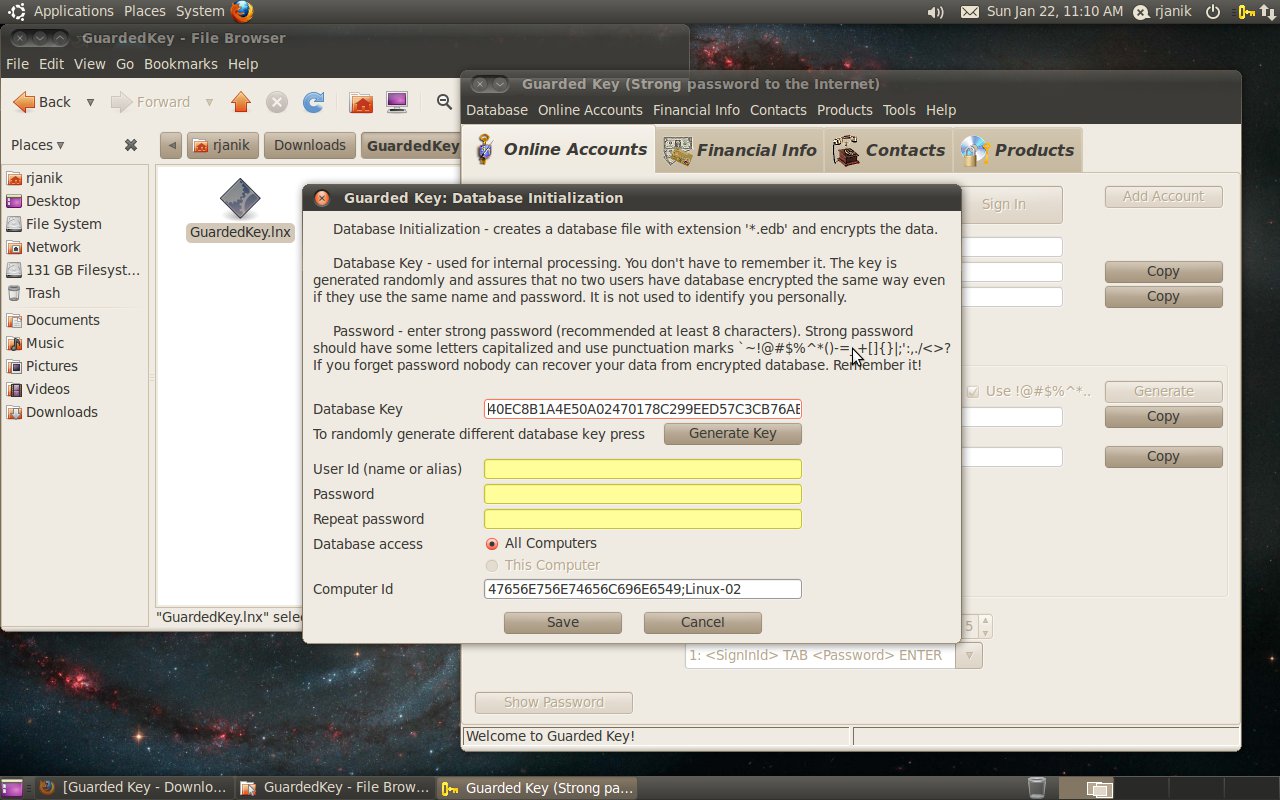Viewport: 1280px width, 800px height.
Task: Click the Home folder toolbar icon
Action: (361, 102)
